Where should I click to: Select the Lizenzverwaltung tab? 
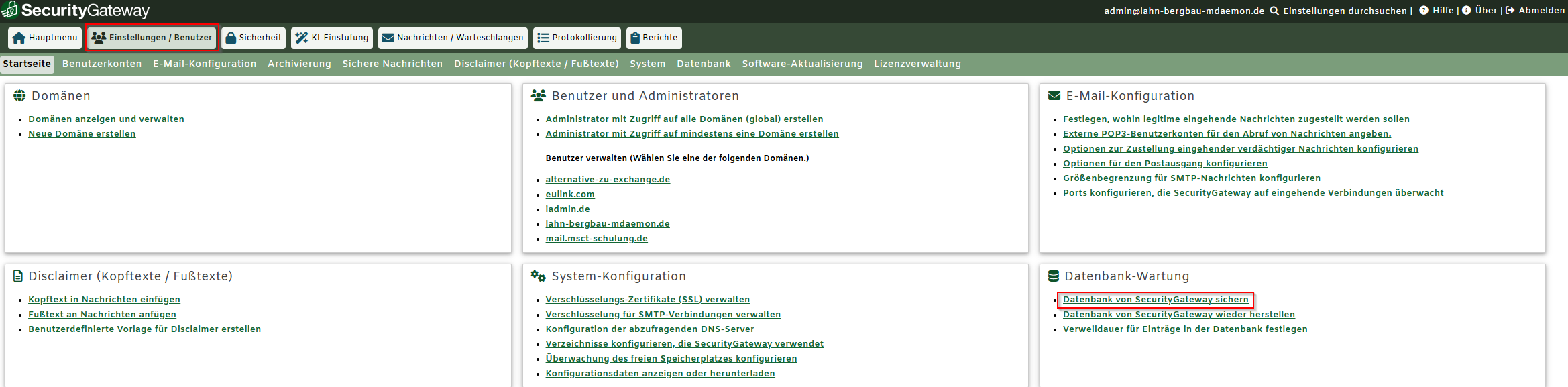917,64
